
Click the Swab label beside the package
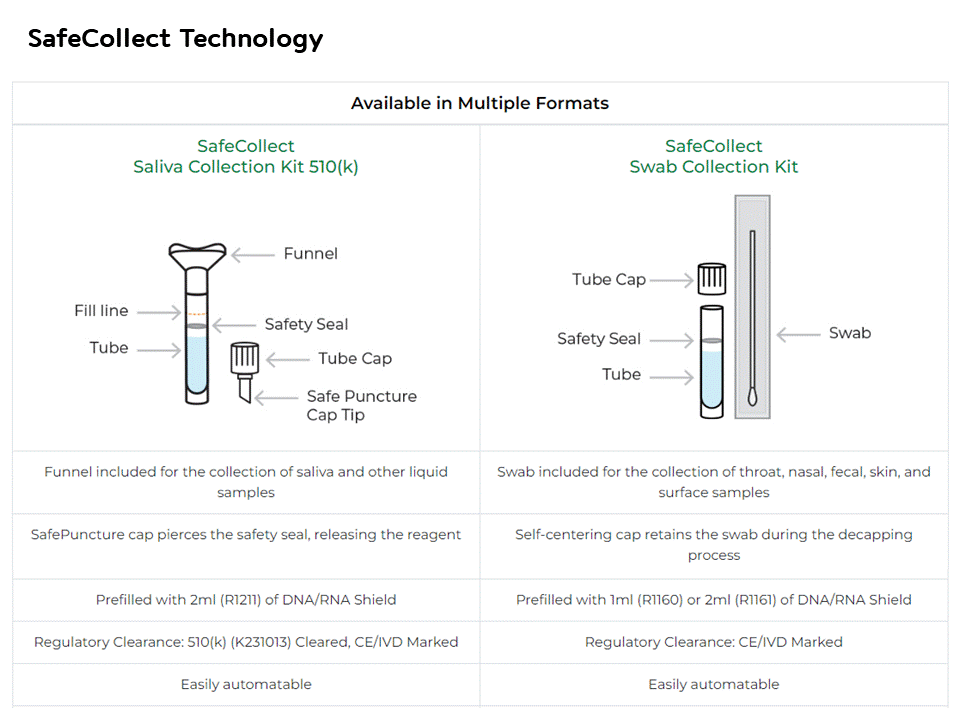click(850, 333)
